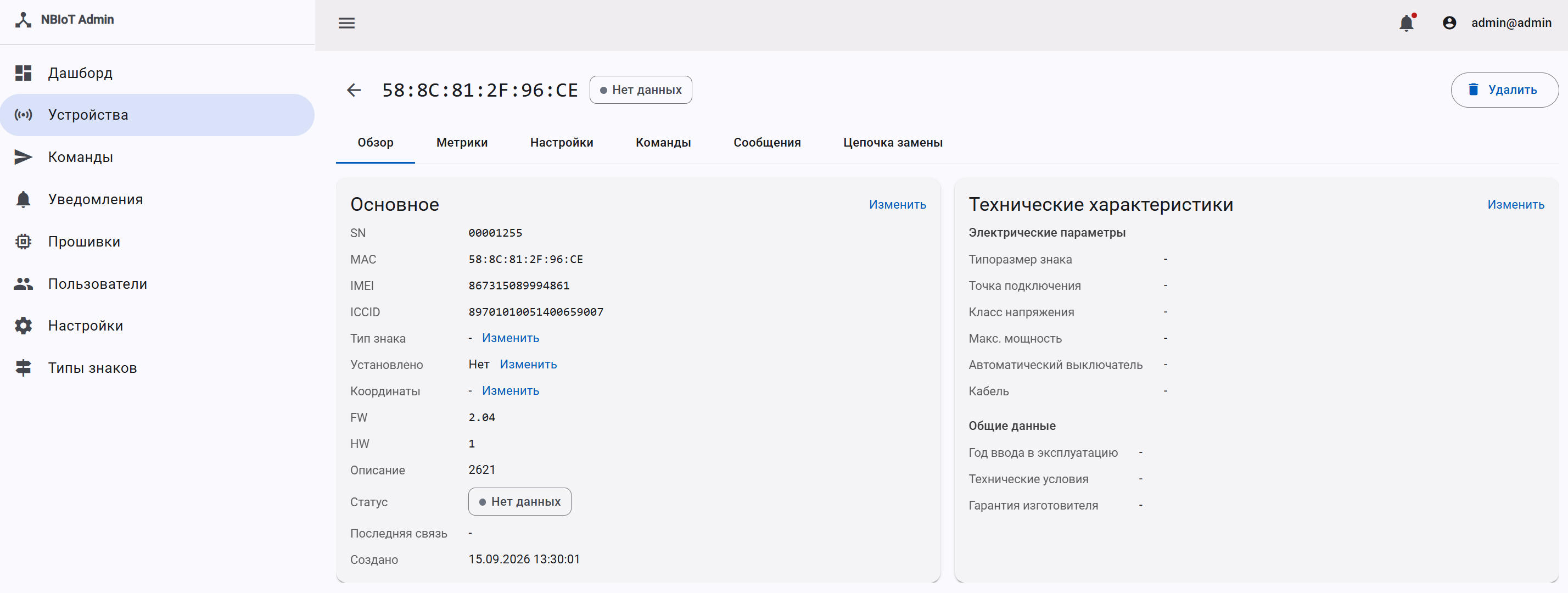
Task: Click the Настройки gear icon in sidebar
Action: [x=23, y=326]
